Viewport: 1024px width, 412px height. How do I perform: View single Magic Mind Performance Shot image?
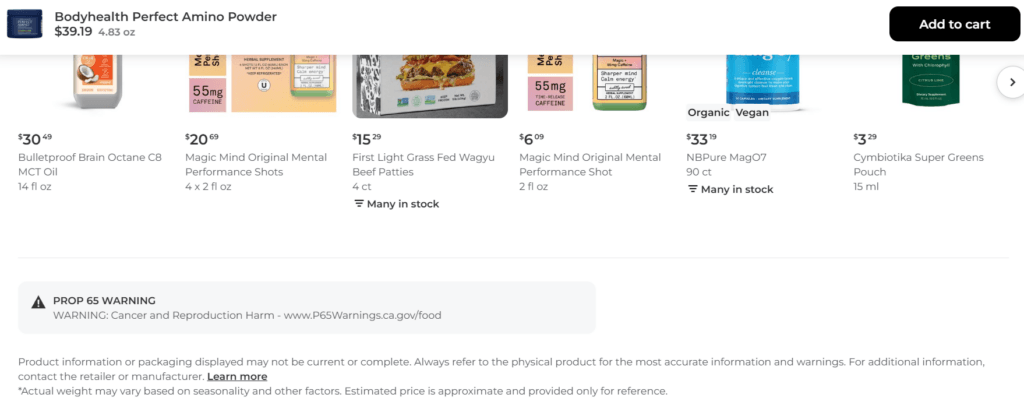pyautogui.click(x=596, y=83)
